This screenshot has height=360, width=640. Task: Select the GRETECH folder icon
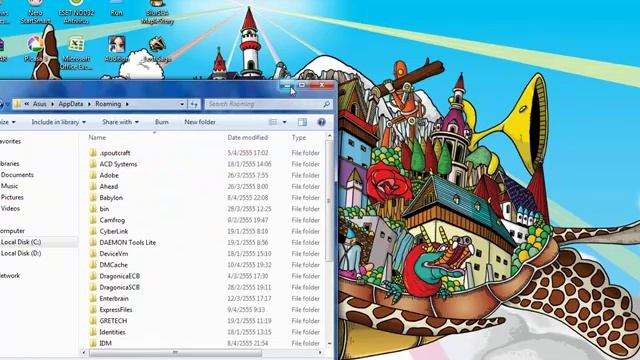[93, 321]
